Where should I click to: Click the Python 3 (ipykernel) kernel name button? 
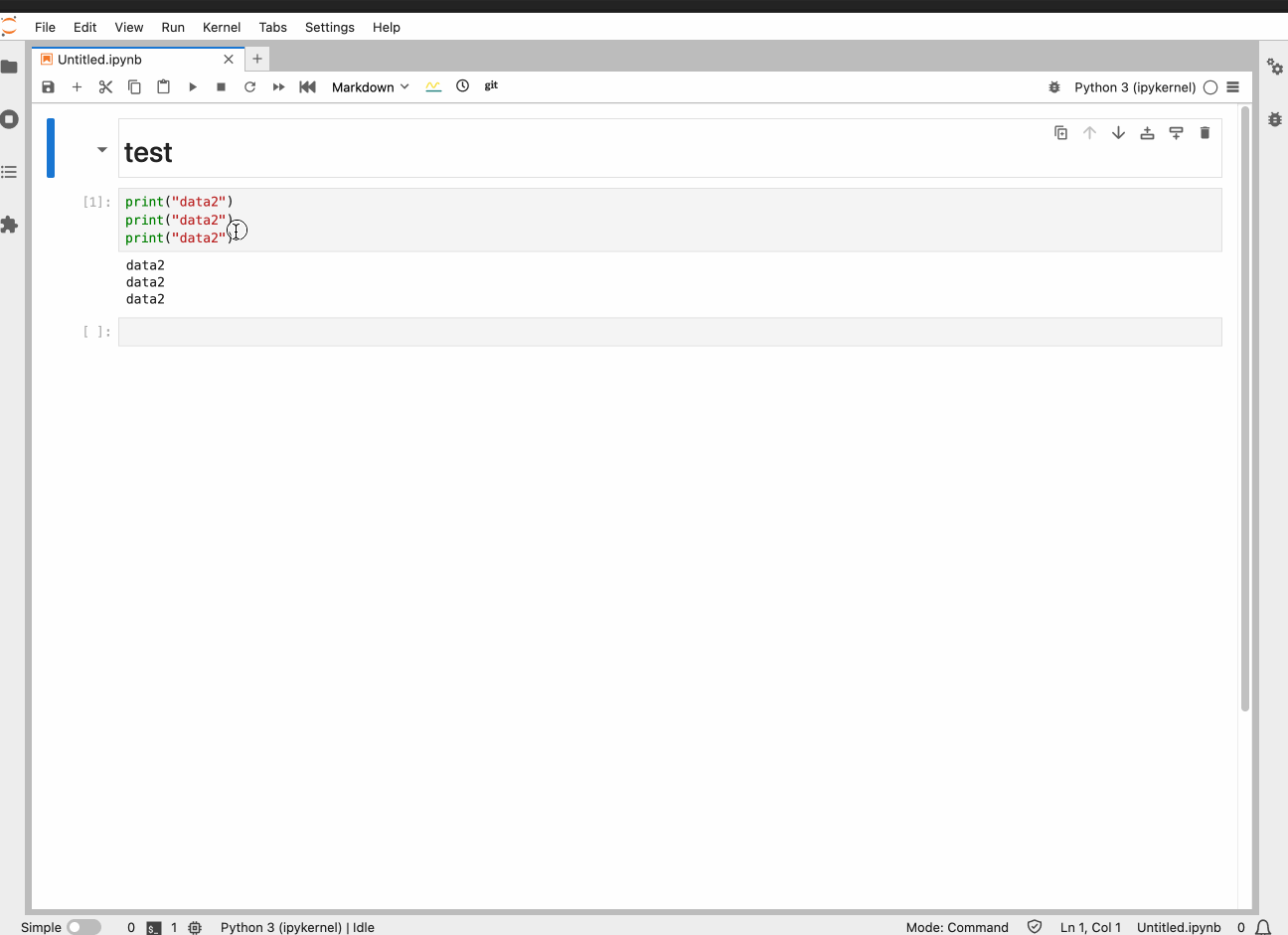point(1135,87)
